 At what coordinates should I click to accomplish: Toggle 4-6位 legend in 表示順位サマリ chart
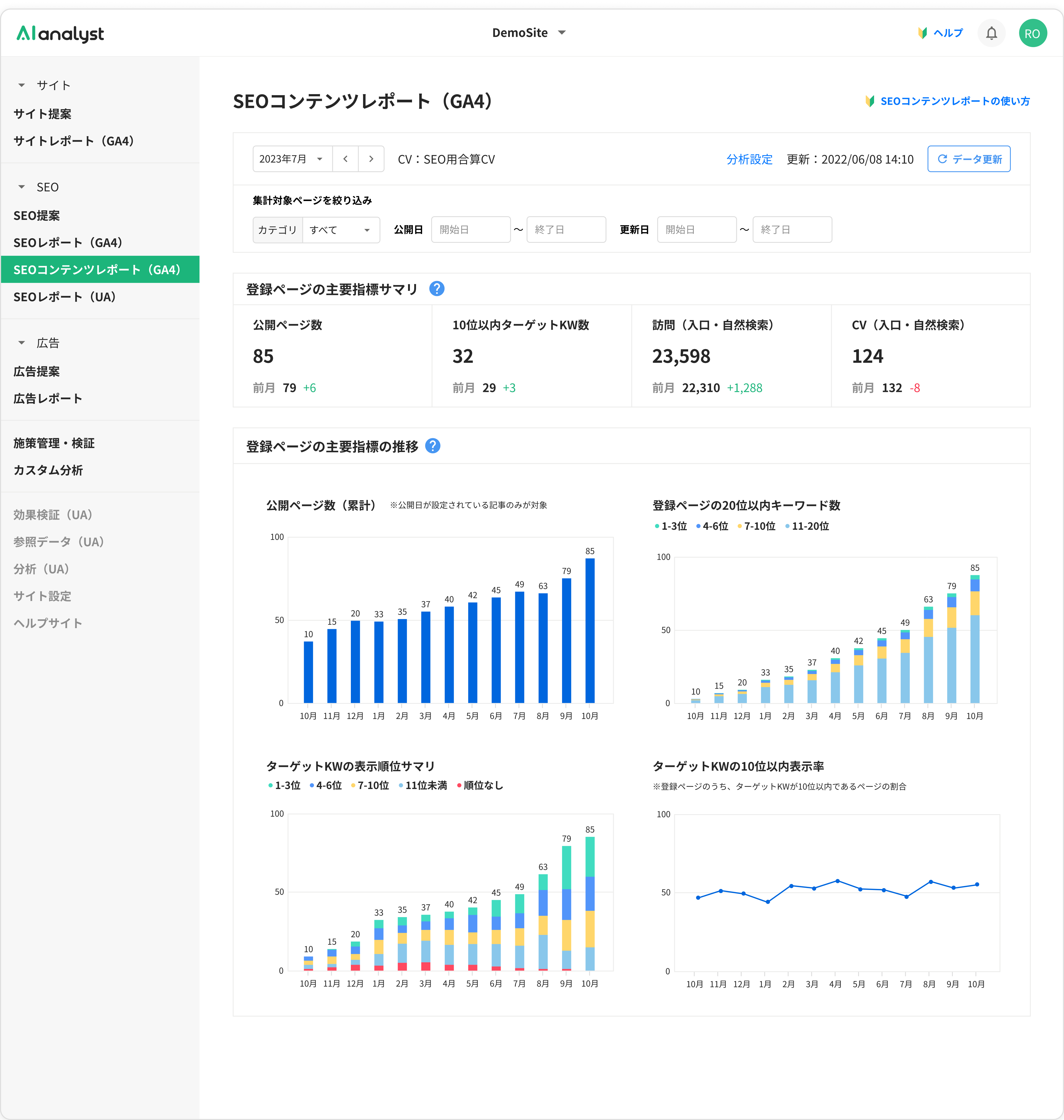(x=326, y=785)
